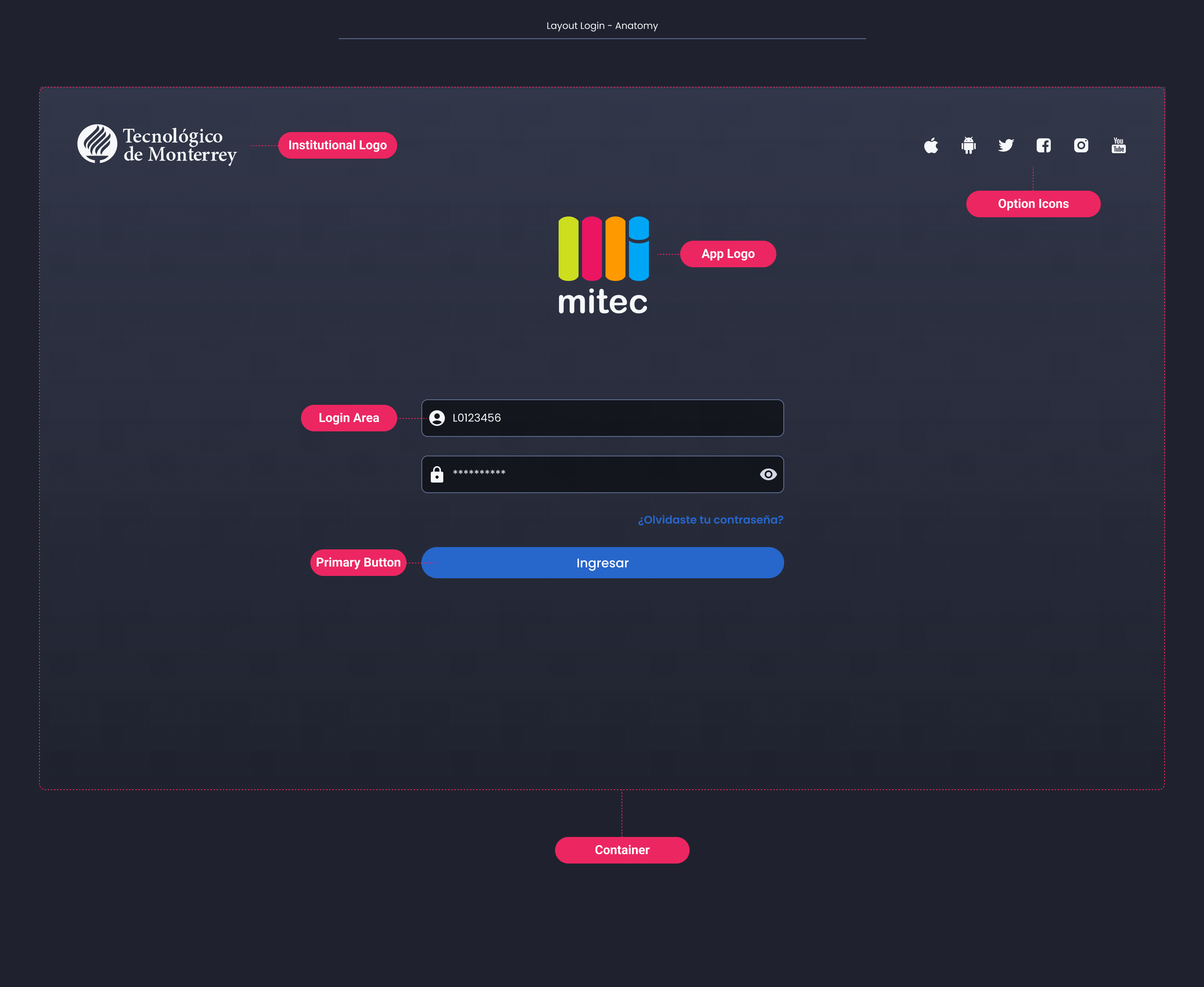
Task: Focus the password field with asterisks
Action: pyautogui.click(x=602, y=474)
